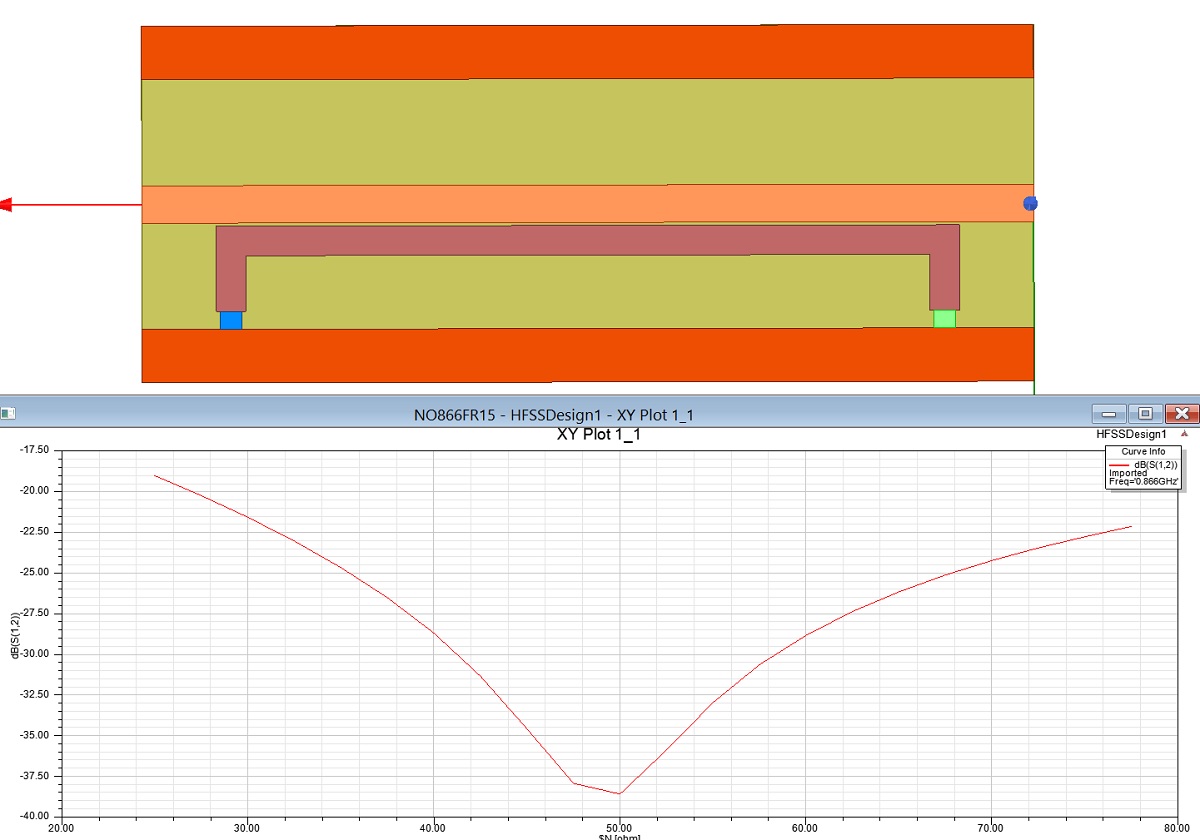Maximize the XY Plot 1_1 window
1200x840 pixels.
tap(1145, 413)
